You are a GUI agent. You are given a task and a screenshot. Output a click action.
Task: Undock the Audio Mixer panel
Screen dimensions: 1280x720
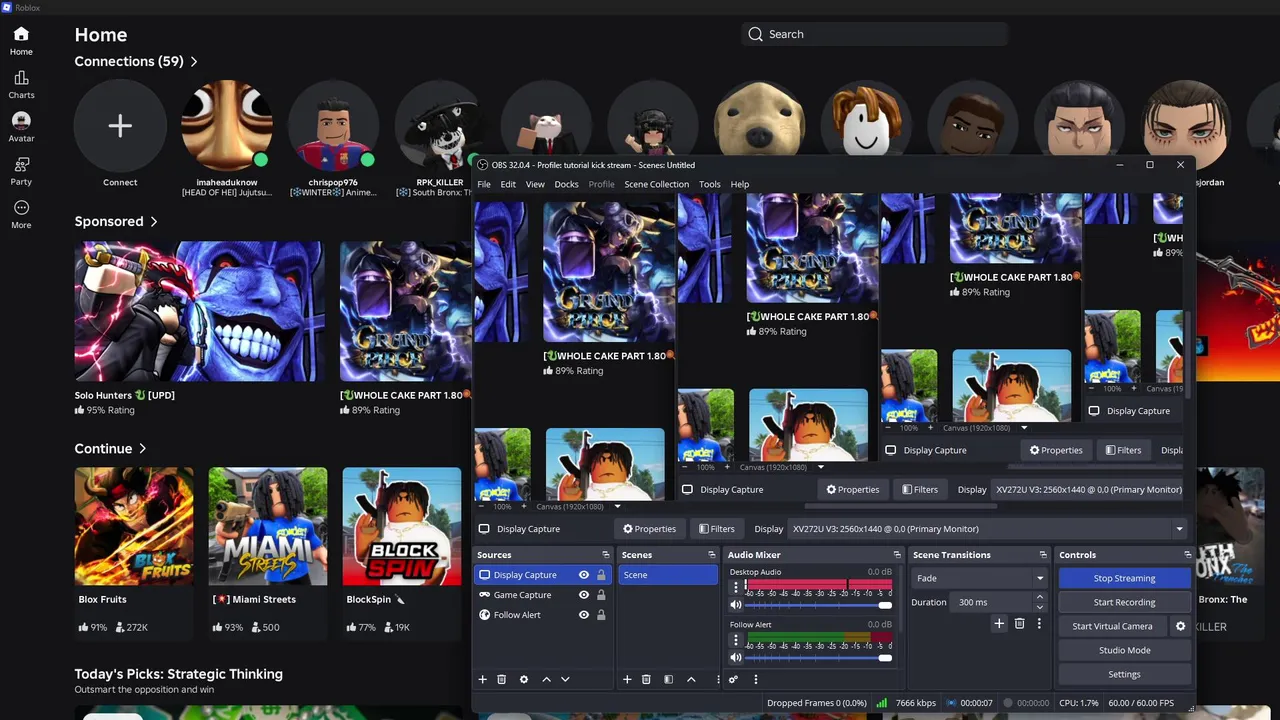[x=896, y=554]
